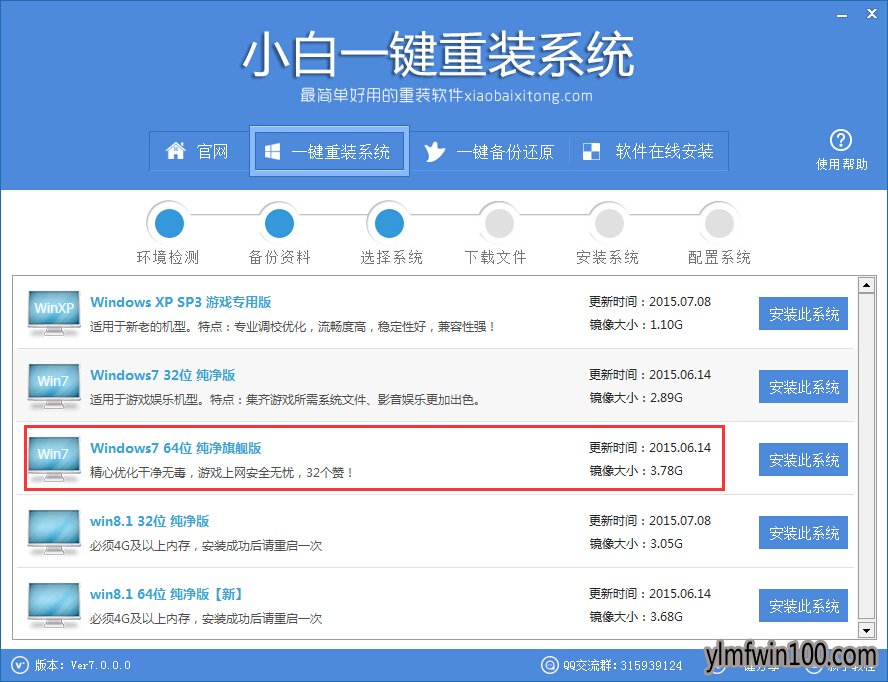888x682 pixels.
Task: Click the 环境检测 step circle
Action: tap(169, 223)
